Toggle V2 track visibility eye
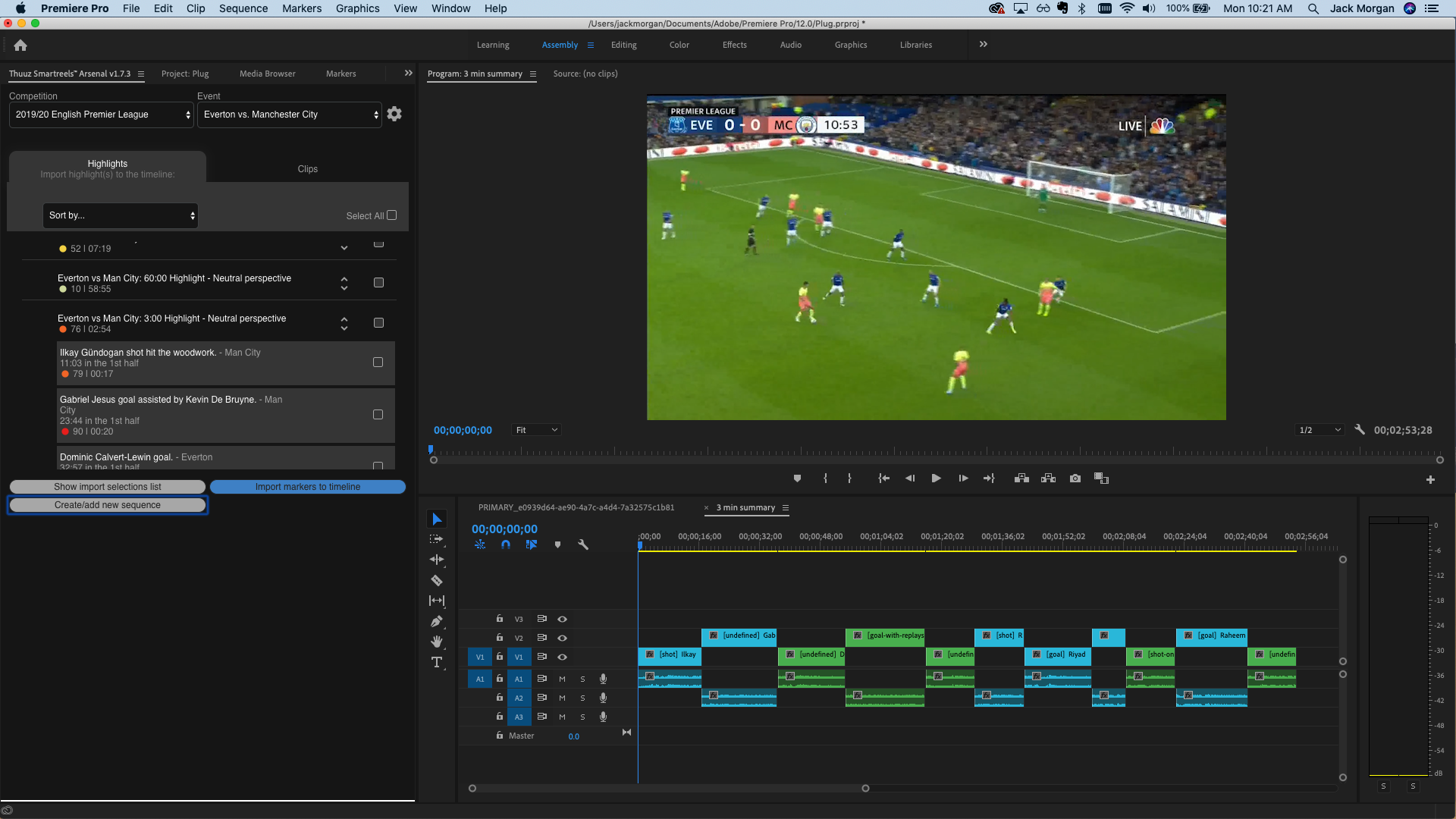 click(562, 638)
